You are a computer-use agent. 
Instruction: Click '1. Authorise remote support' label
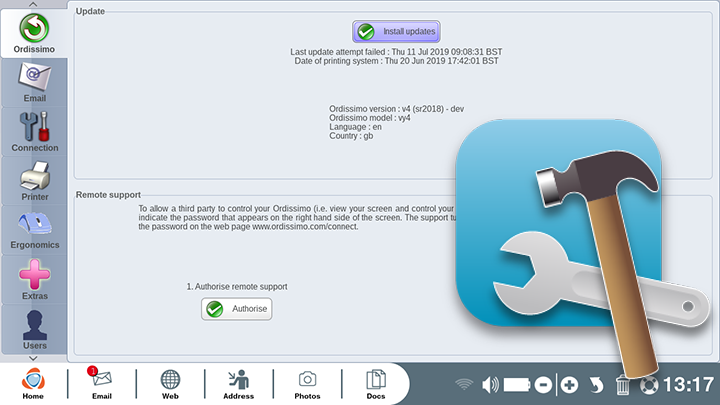(x=236, y=287)
